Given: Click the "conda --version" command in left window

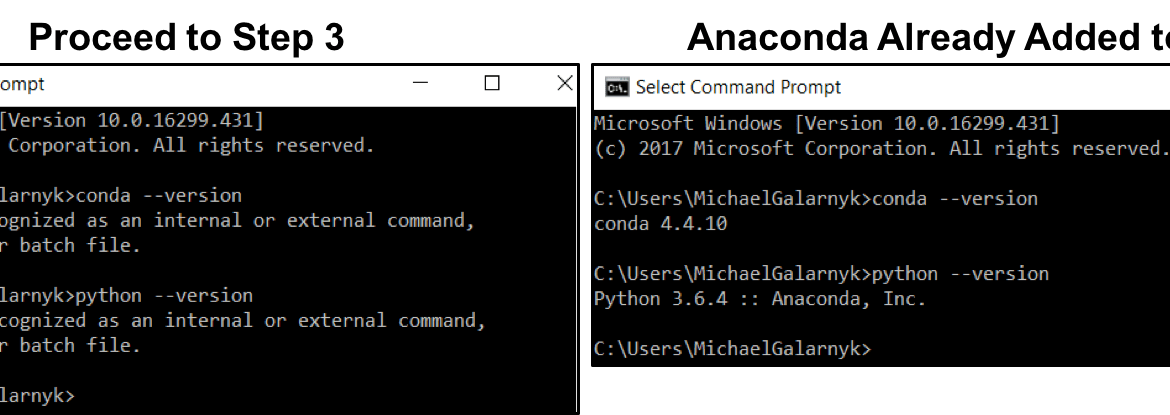Looking at the screenshot, I should tap(159, 196).
